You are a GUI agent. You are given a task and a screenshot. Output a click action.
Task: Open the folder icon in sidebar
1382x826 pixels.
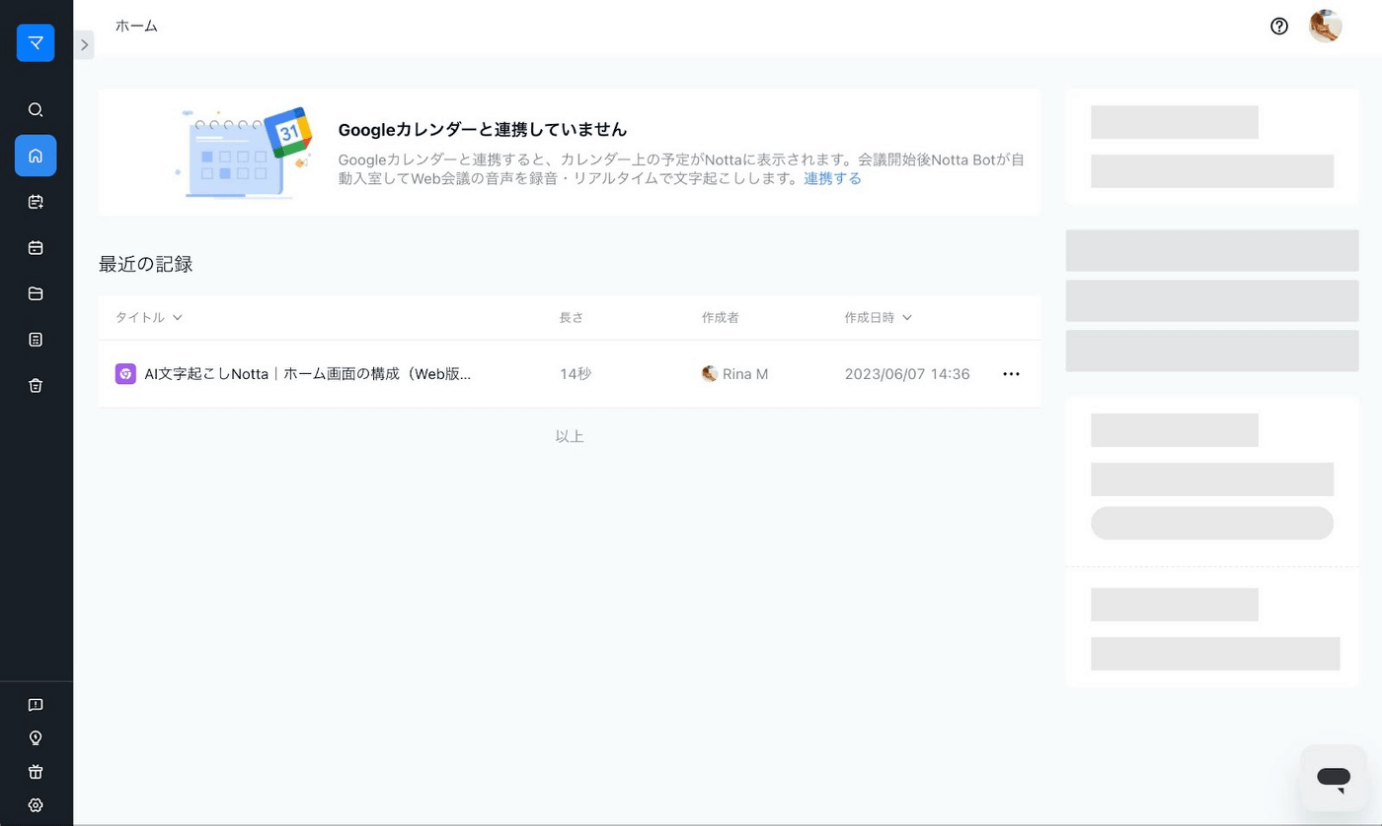pos(35,294)
